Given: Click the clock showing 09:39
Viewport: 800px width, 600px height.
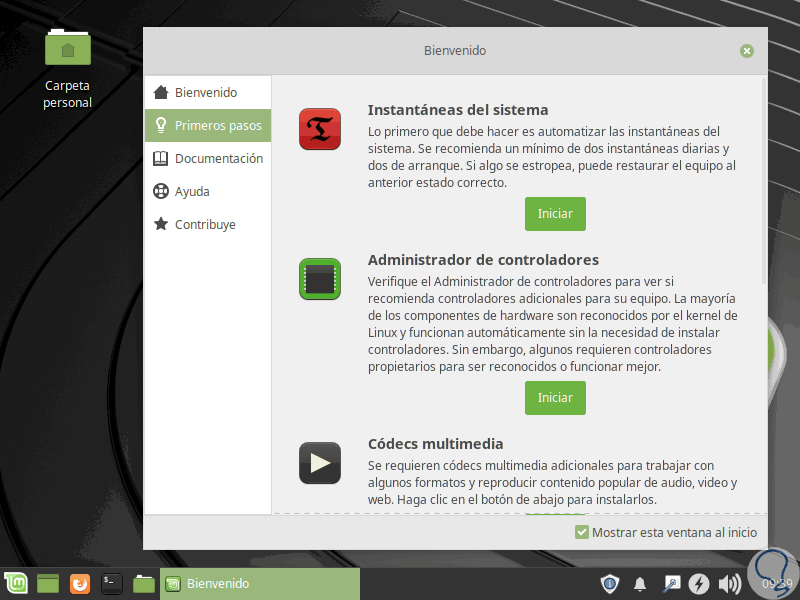Looking at the screenshot, I should pos(780,583).
